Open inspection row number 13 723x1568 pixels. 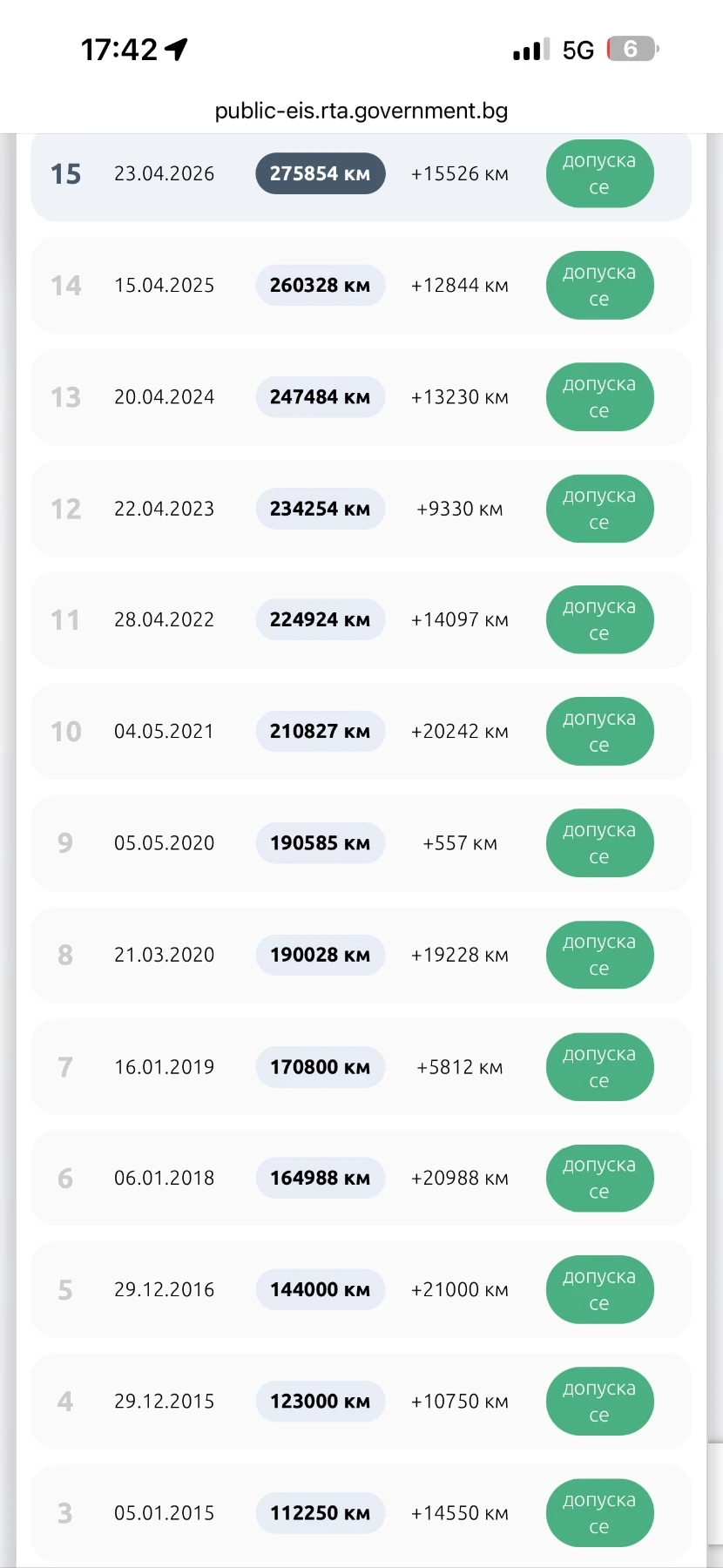[361, 397]
